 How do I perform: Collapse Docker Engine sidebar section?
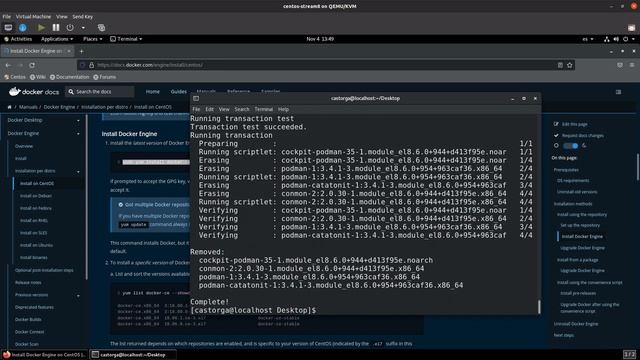point(78,133)
